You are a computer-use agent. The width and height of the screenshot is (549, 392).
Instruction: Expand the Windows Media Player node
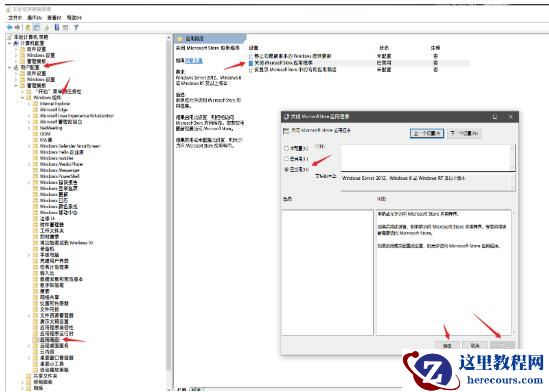[x=29, y=164]
